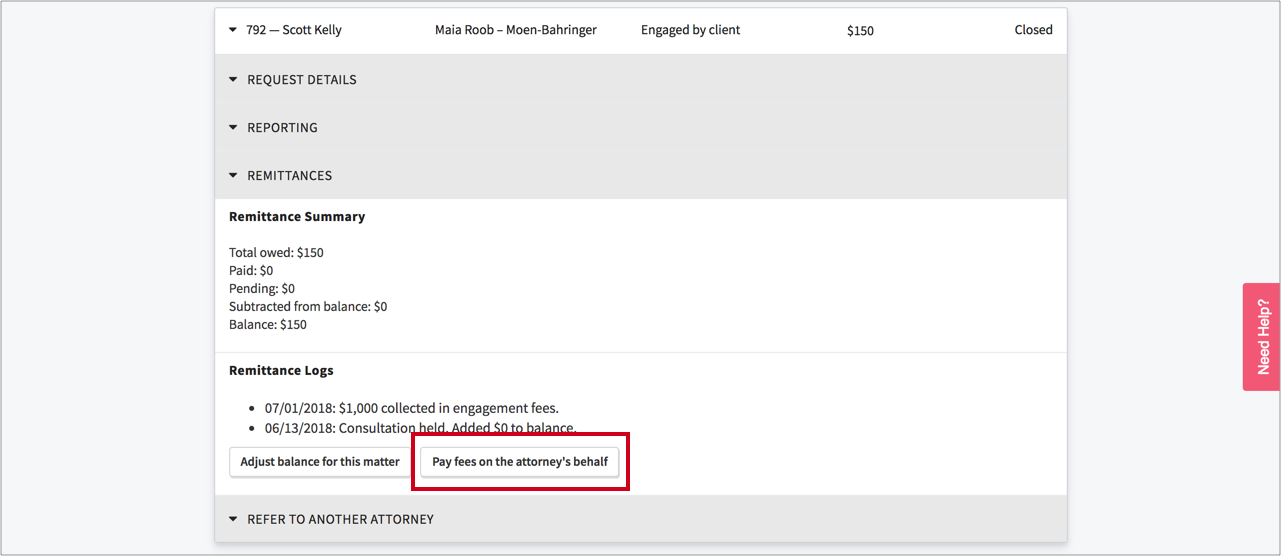This screenshot has height=556, width=1281.
Task: Click the caret beside REMITTANCES
Action: coord(233,176)
